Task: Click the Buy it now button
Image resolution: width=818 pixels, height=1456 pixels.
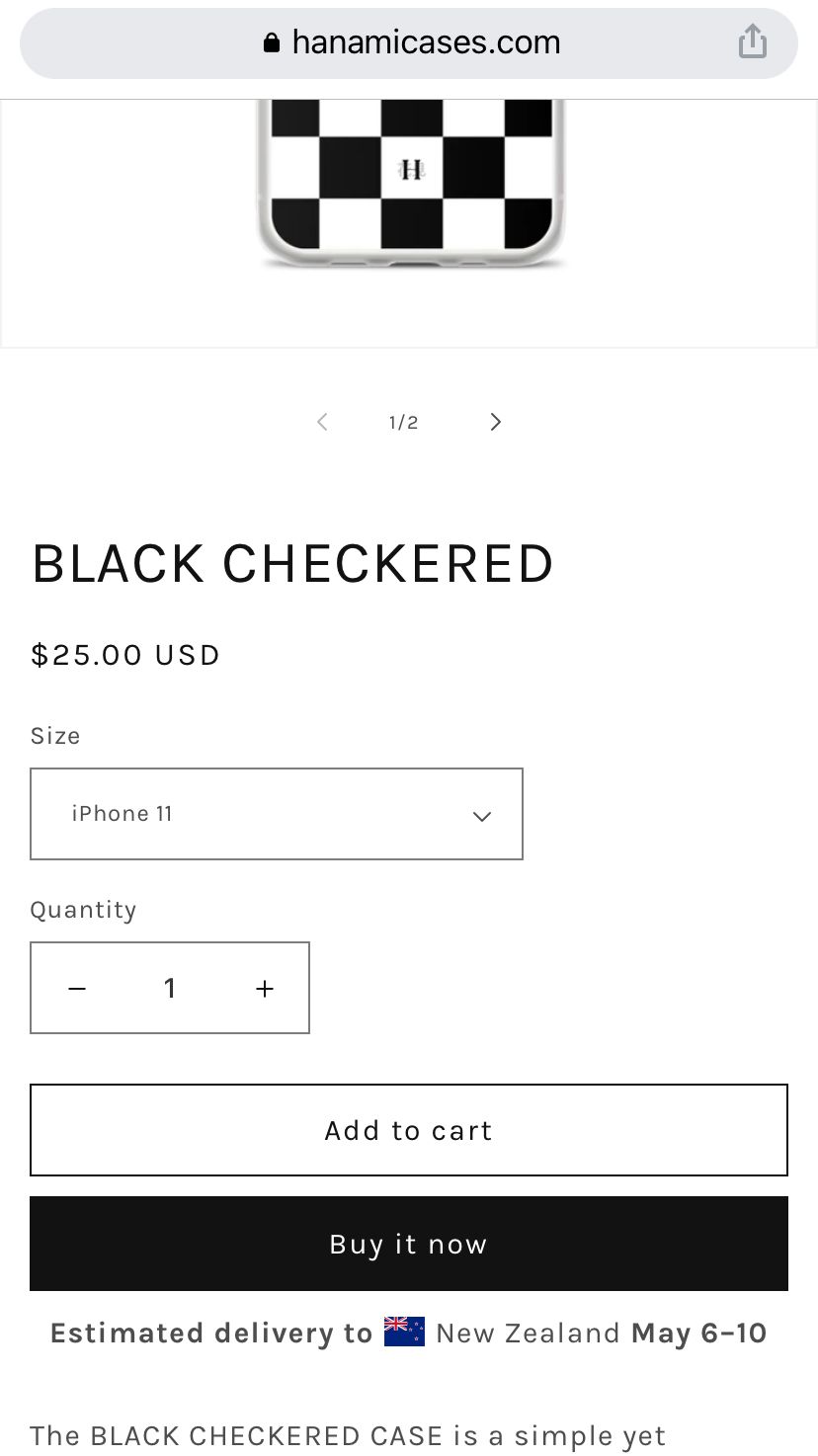Action: click(409, 1244)
